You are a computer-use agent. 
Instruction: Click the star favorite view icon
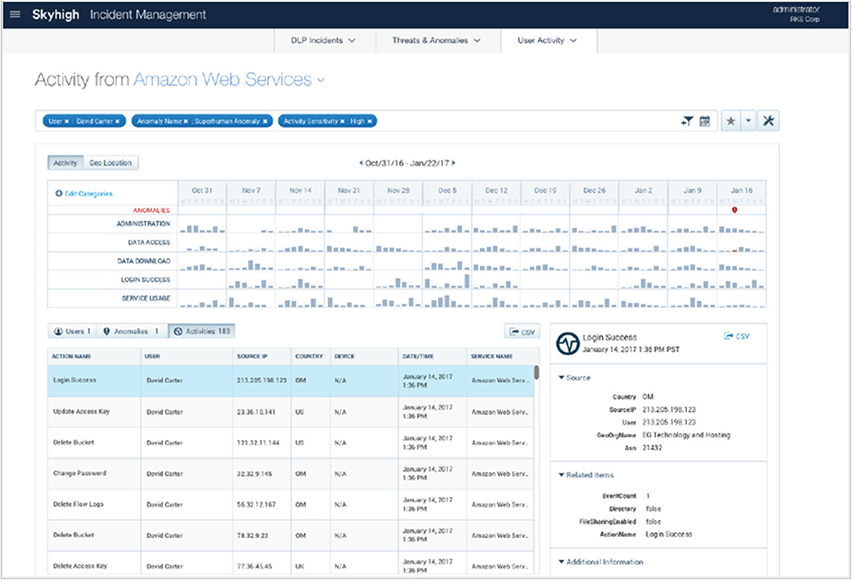click(x=731, y=121)
